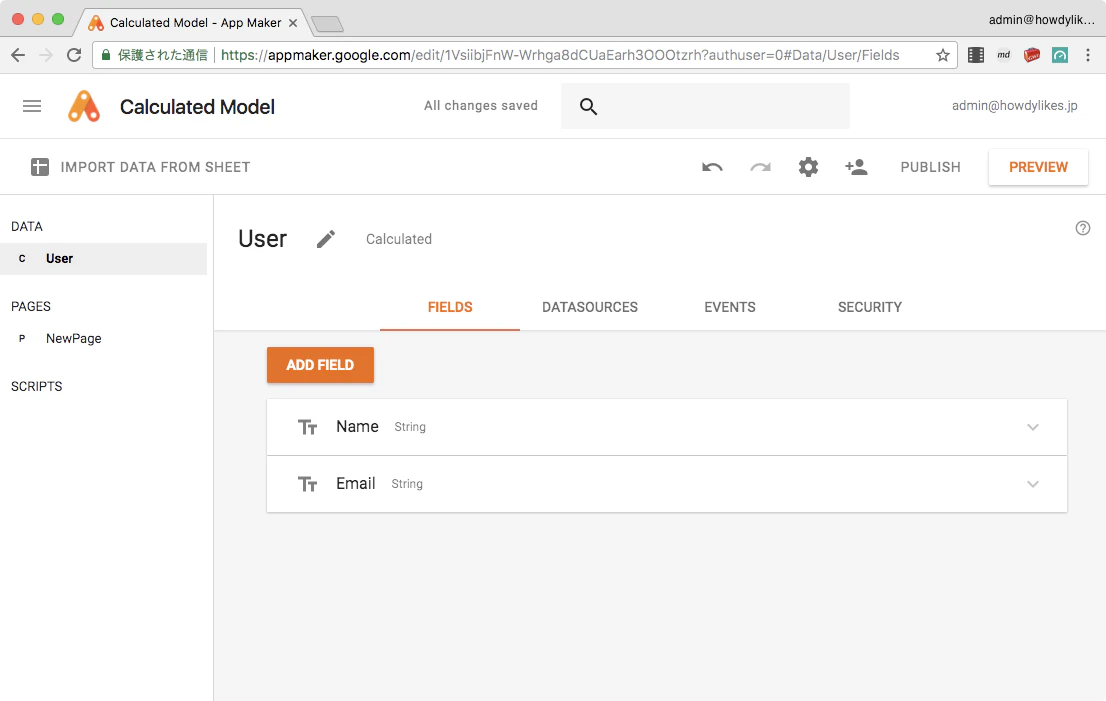Click the search magnifier icon
The height and width of the screenshot is (701, 1106).
pyautogui.click(x=588, y=106)
